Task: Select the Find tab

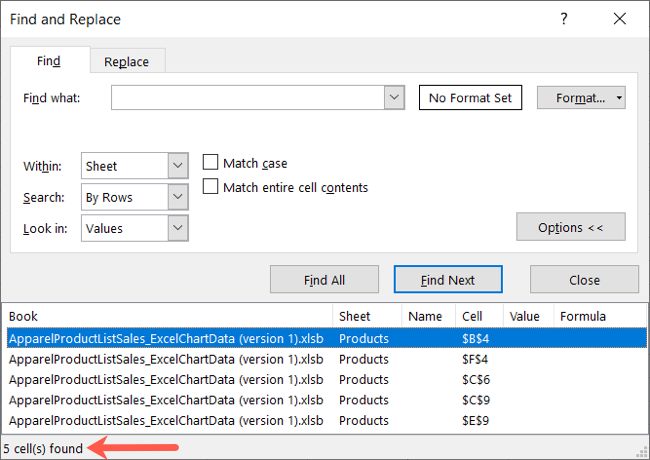Action: coord(49,62)
